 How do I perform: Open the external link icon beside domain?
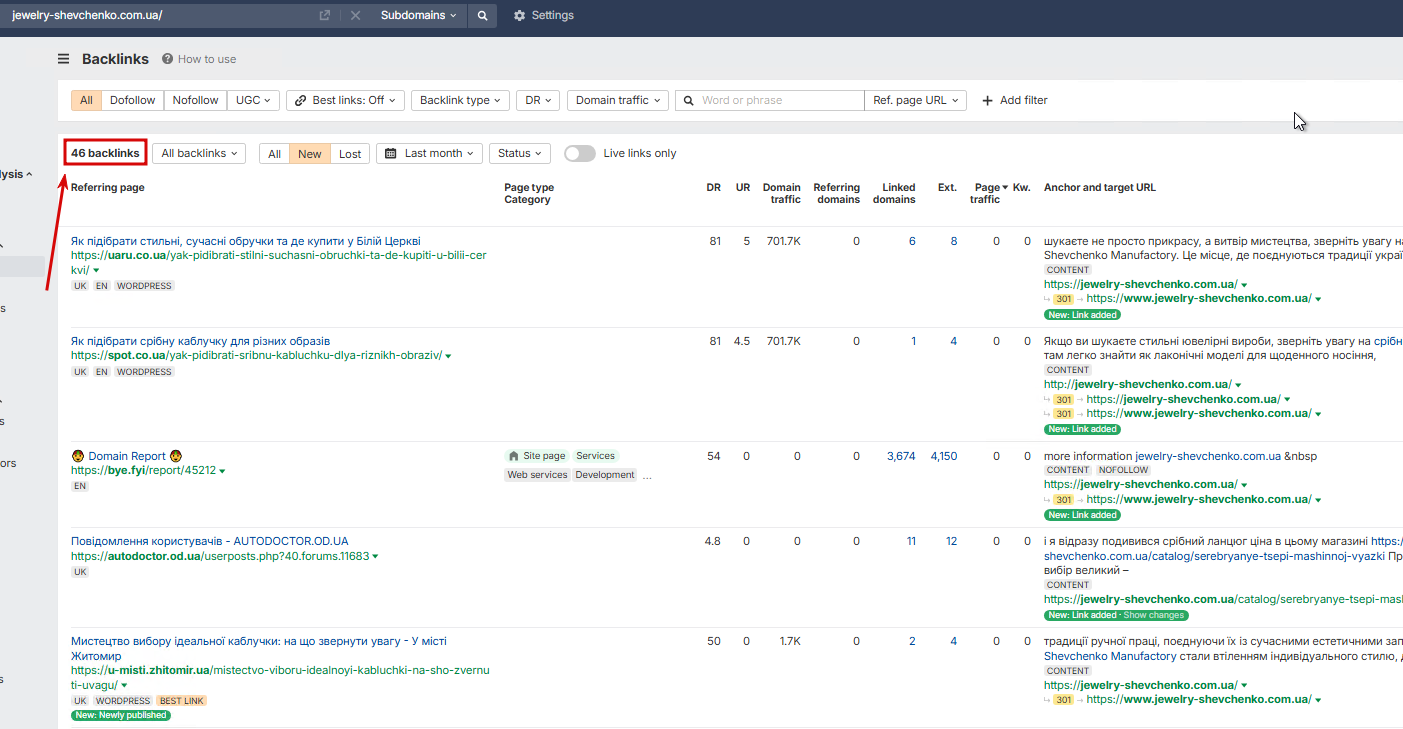pyautogui.click(x=325, y=16)
